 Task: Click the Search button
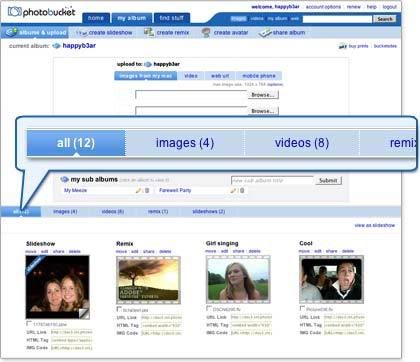(385, 19)
